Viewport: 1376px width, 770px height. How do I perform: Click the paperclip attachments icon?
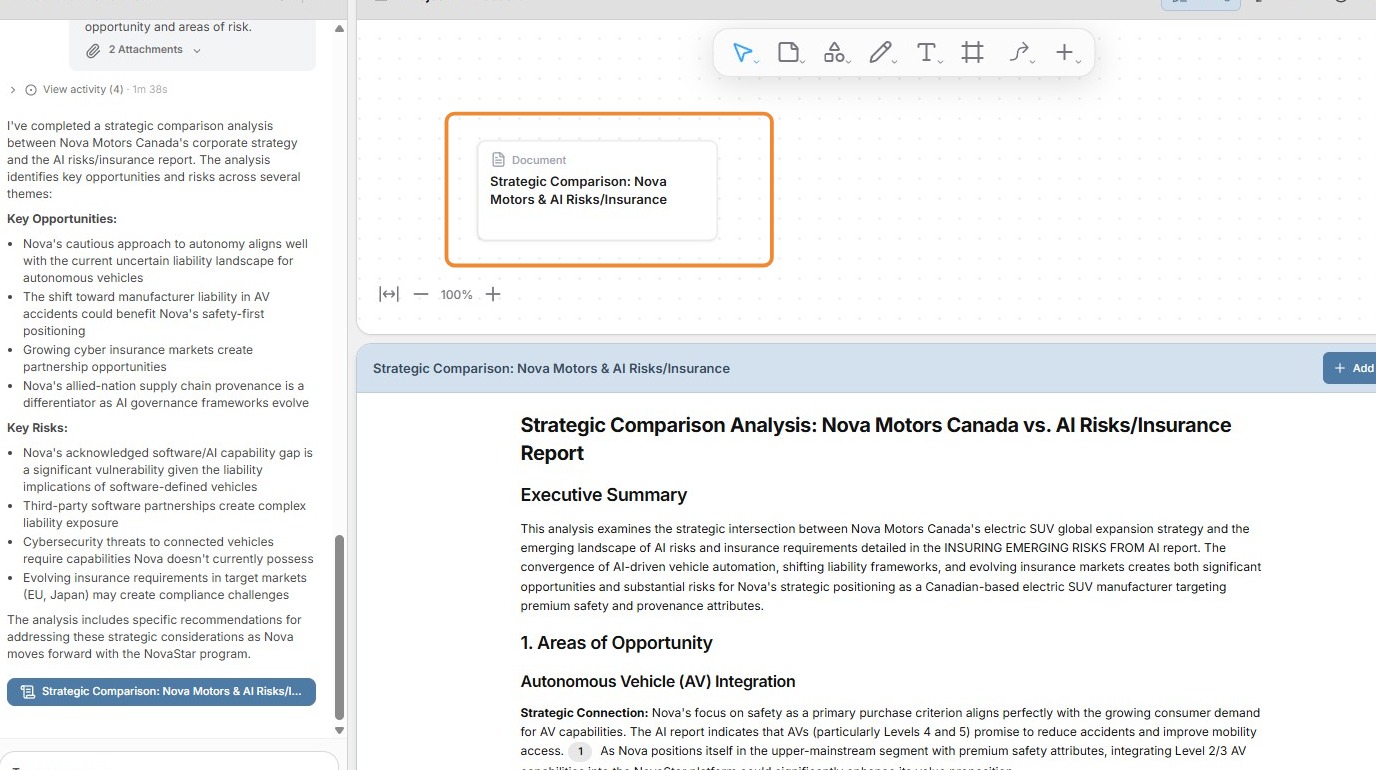tap(93, 50)
